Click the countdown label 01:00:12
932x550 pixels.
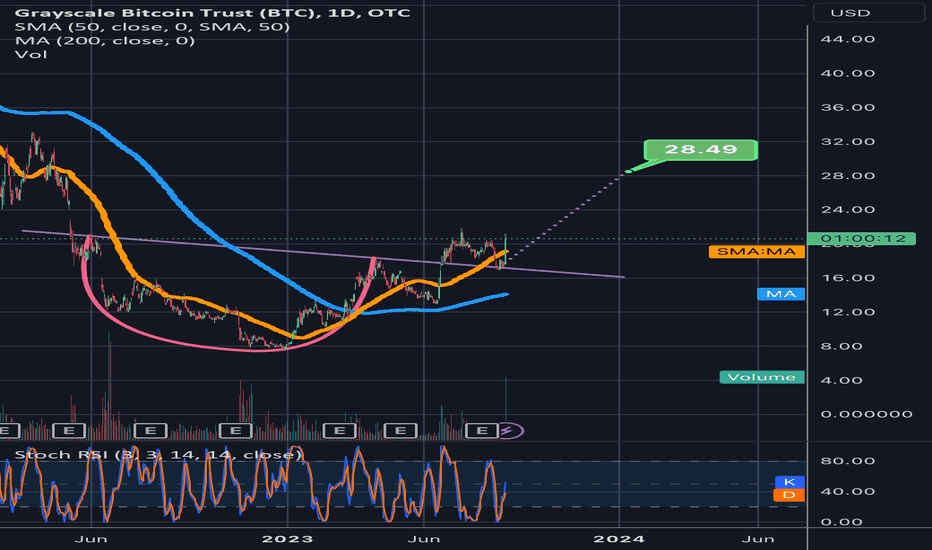pos(862,238)
